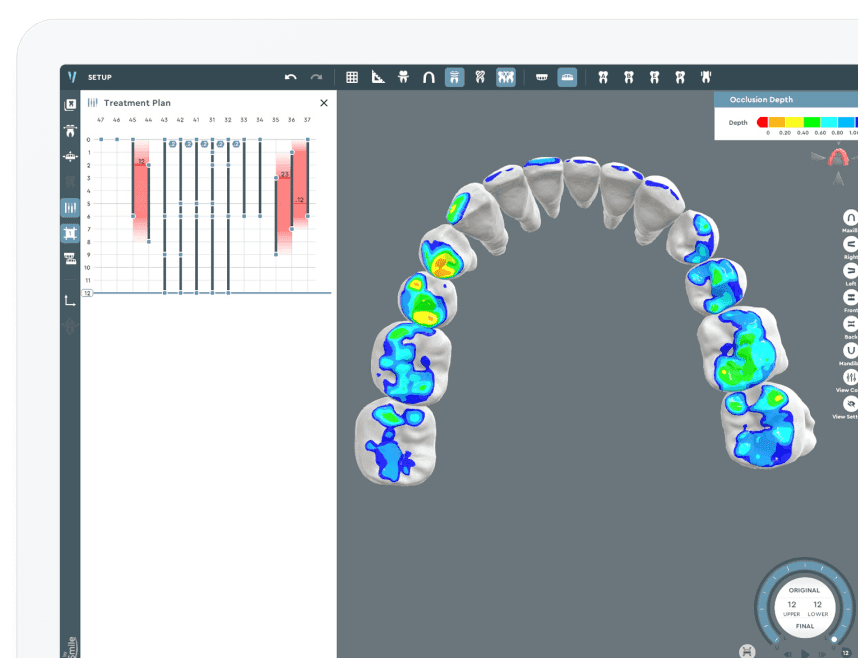The height and width of the screenshot is (658, 858).
Task: Open the View Controls sliders panel
Action: 850,377
